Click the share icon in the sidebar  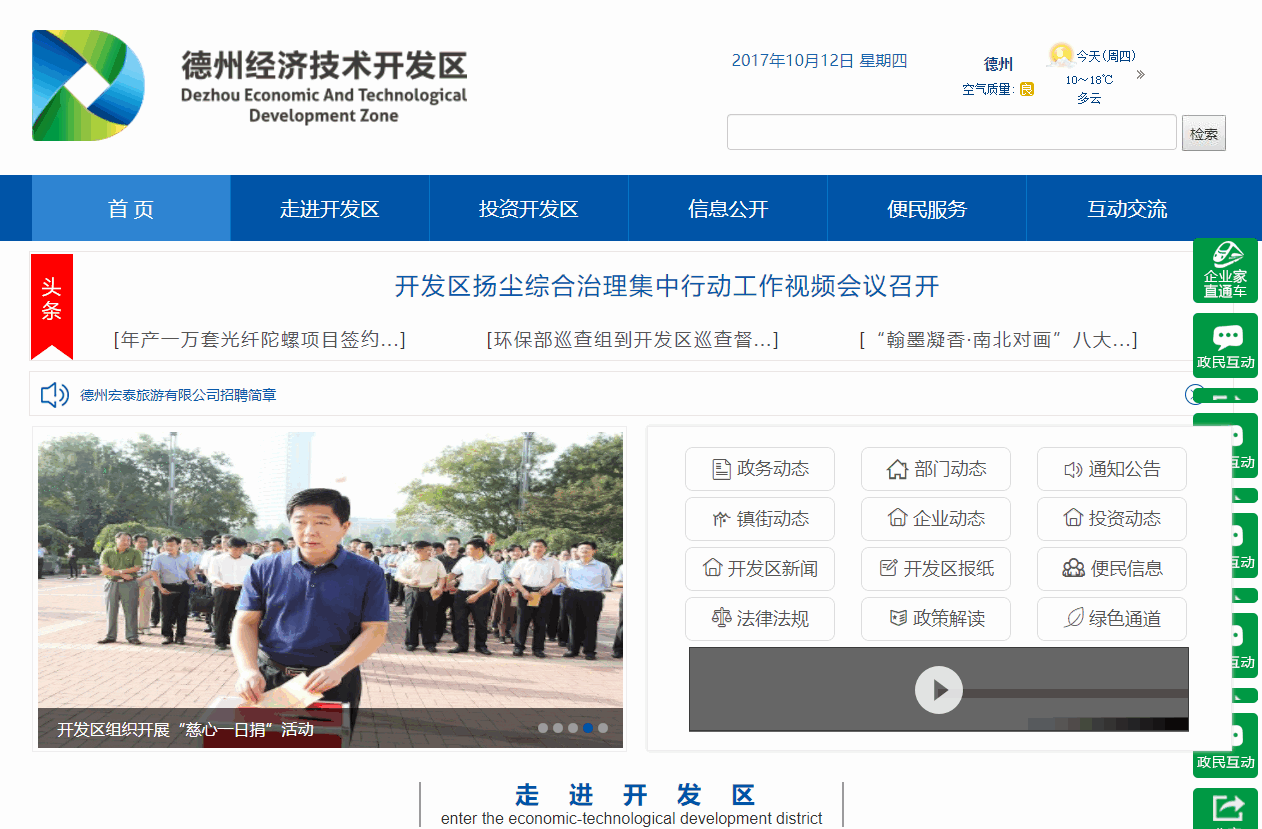tap(1225, 809)
